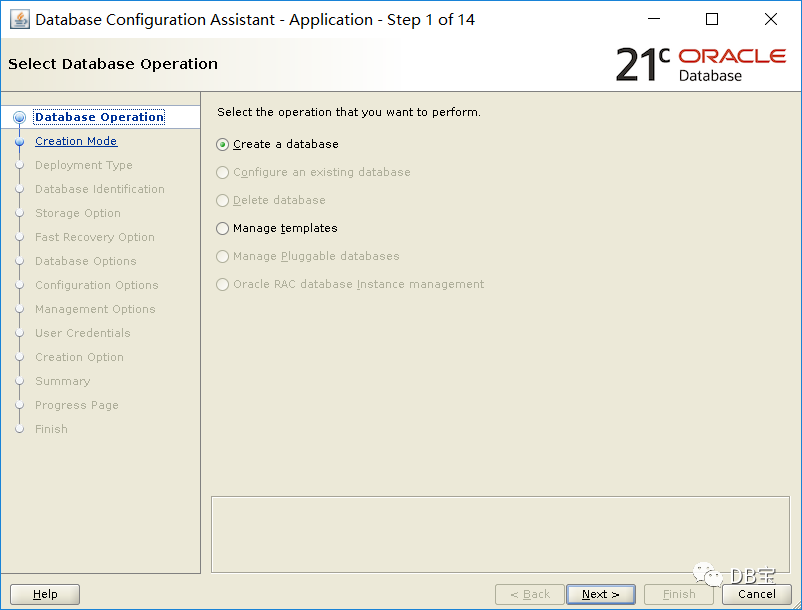Screen dimensions: 802x610
Task: Select the Creation Option step
Action: [79, 357]
